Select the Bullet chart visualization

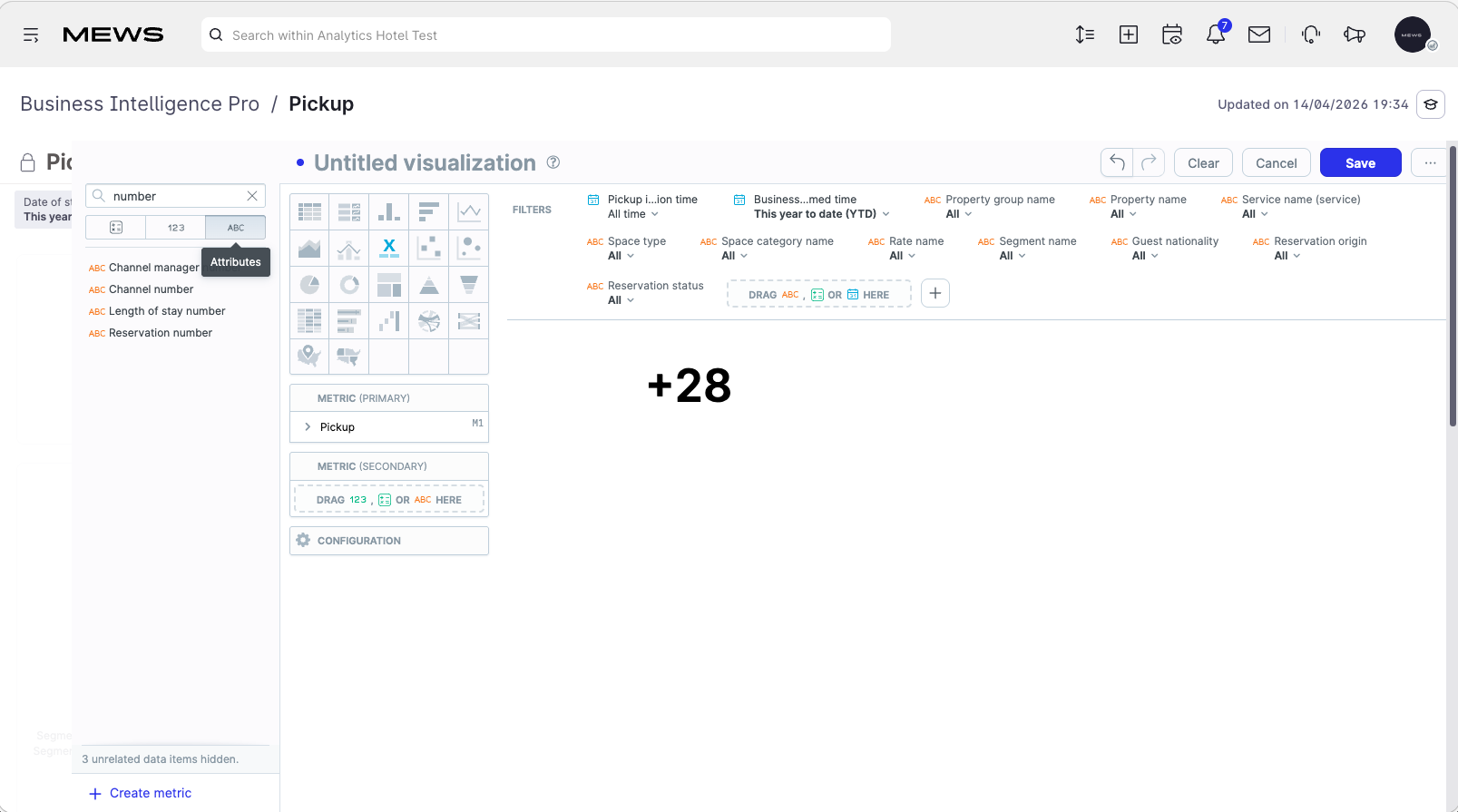tap(349, 321)
